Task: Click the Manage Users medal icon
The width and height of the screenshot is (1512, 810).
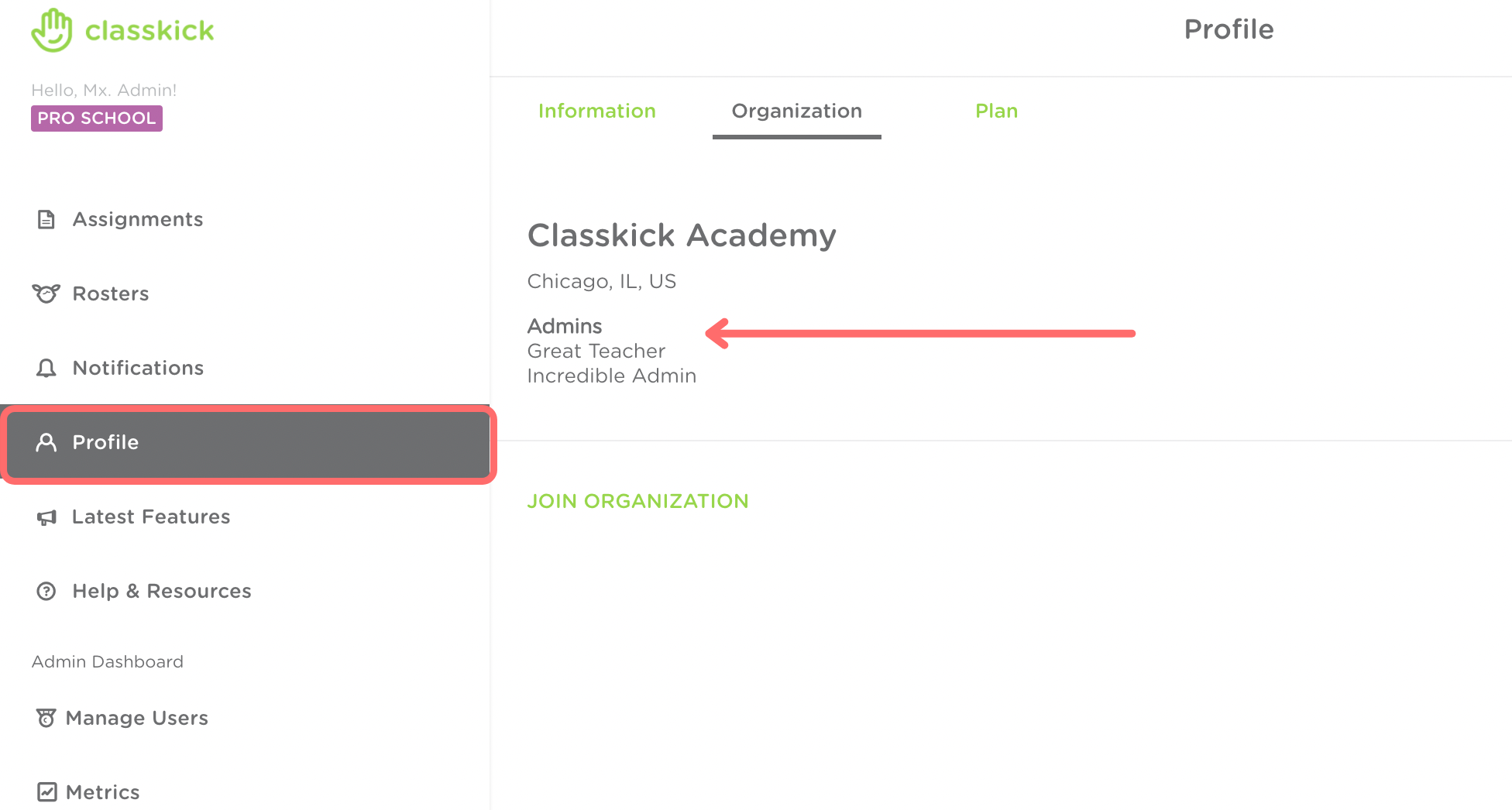Action: pyautogui.click(x=46, y=719)
